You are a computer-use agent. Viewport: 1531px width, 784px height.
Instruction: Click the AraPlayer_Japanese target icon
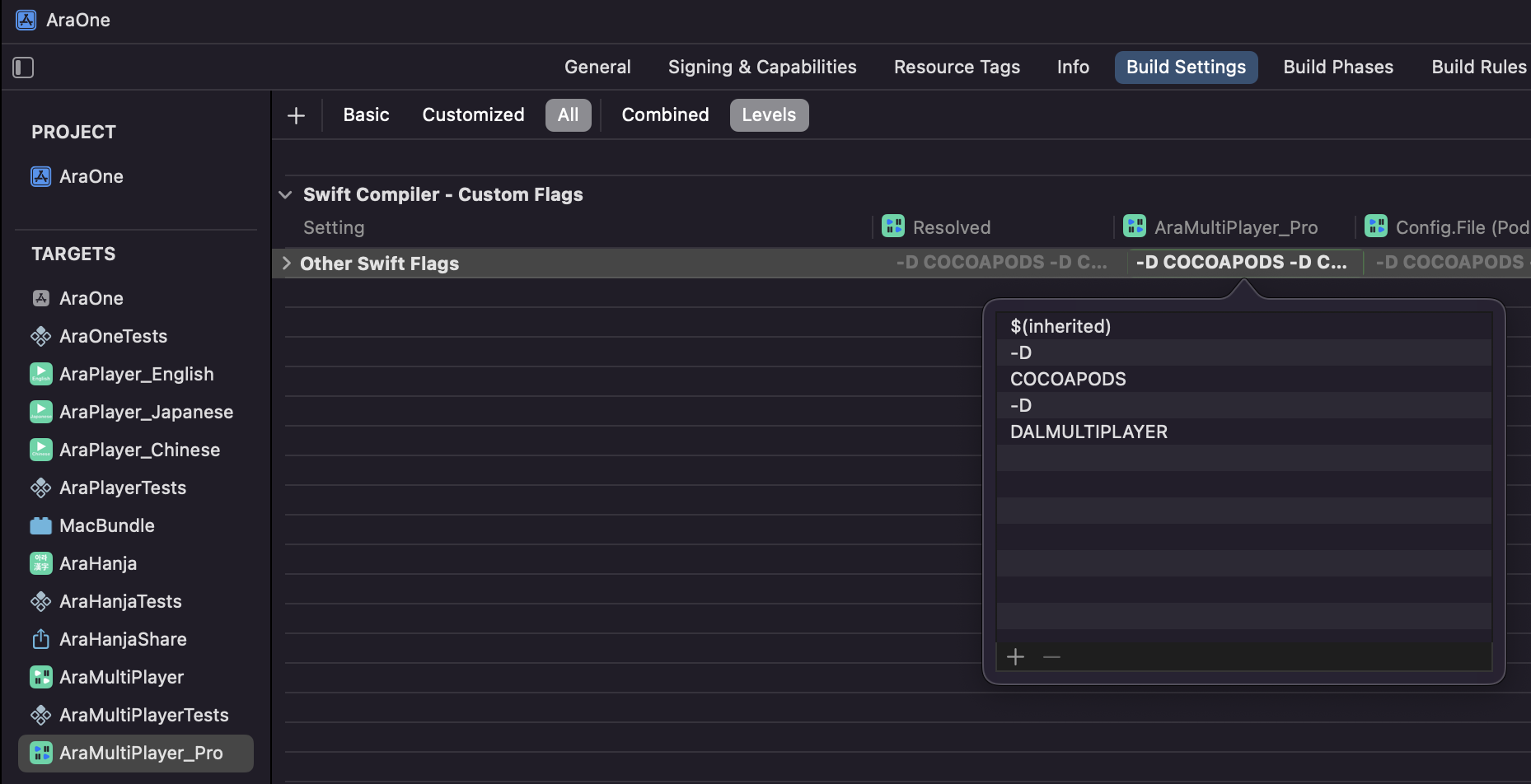(41, 412)
